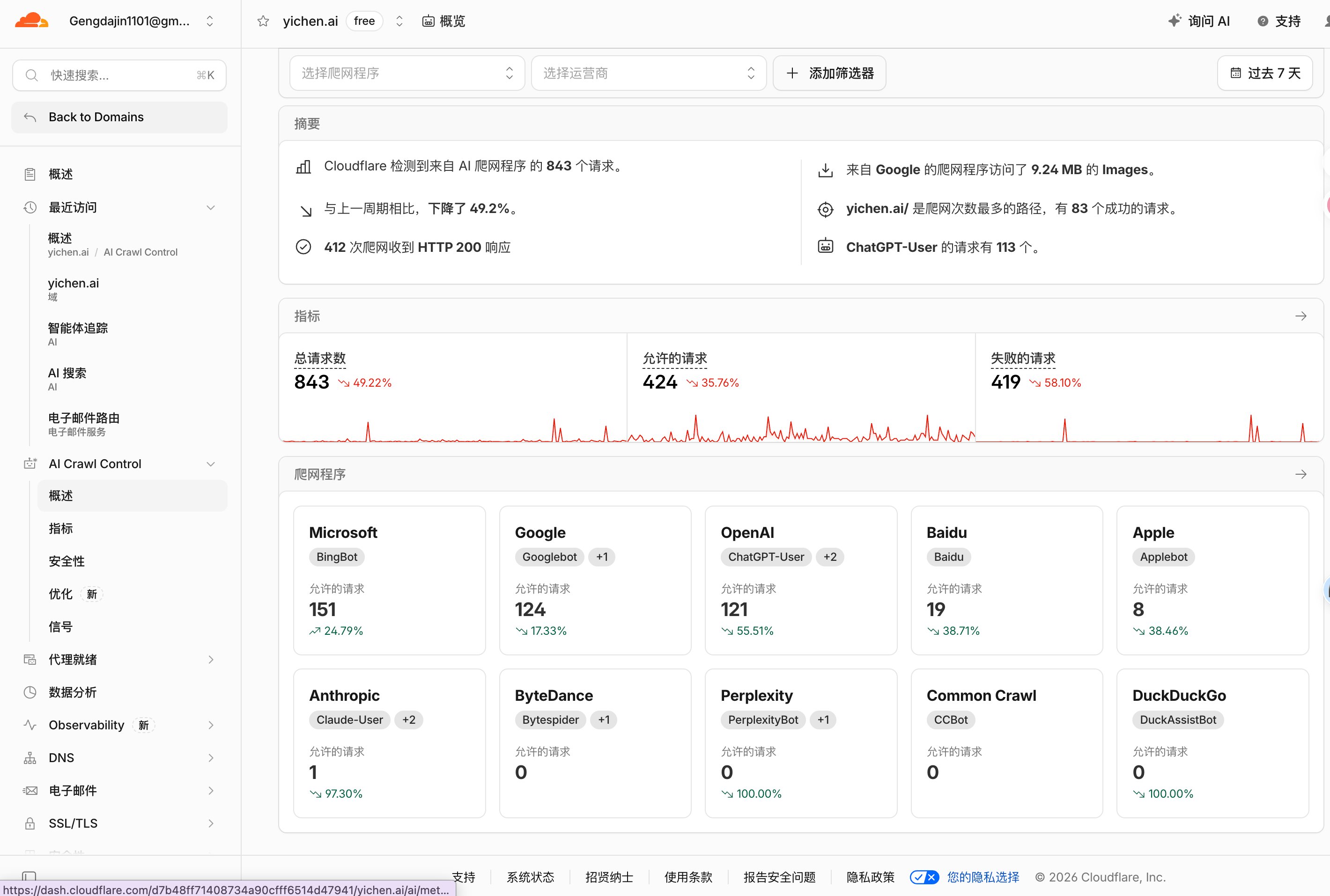Viewport: 1330px width, 896px height.
Task: Open the 选择运营商 dropdown
Action: pos(649,73)
